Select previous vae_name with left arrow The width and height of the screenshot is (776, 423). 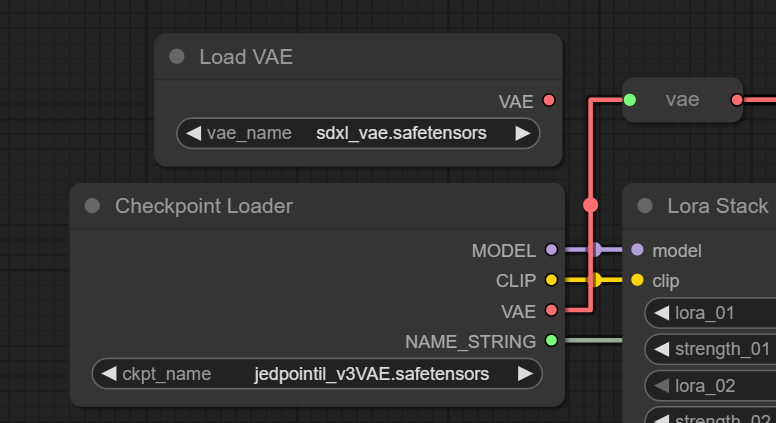[194, 133]
